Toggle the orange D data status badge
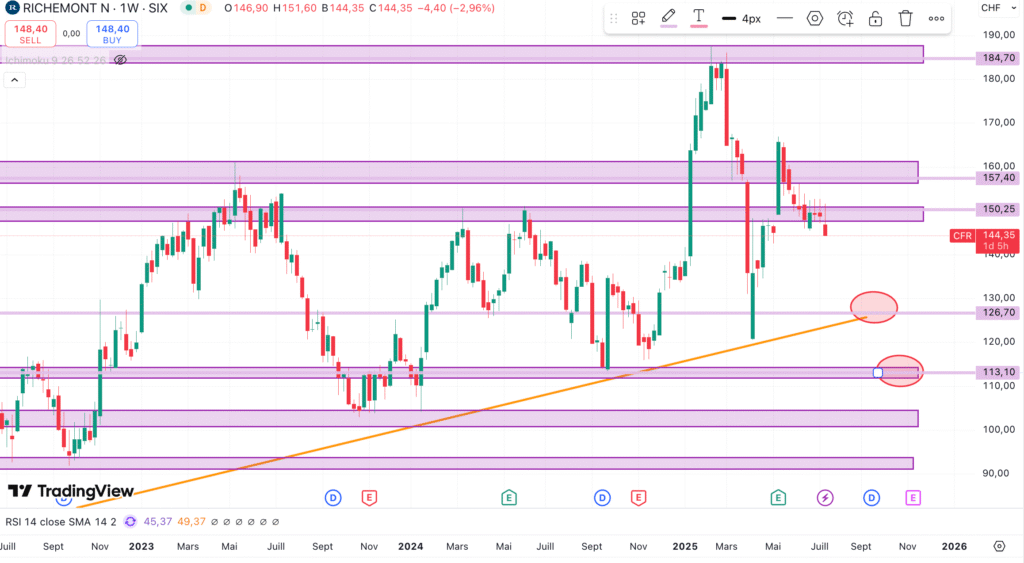The height and width of the screenshot is (563, 1024). (203, 8)
